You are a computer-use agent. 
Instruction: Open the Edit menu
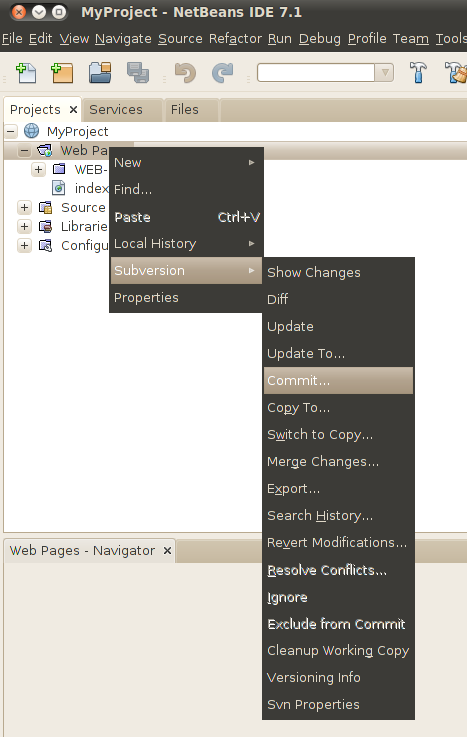coord(40,39)
